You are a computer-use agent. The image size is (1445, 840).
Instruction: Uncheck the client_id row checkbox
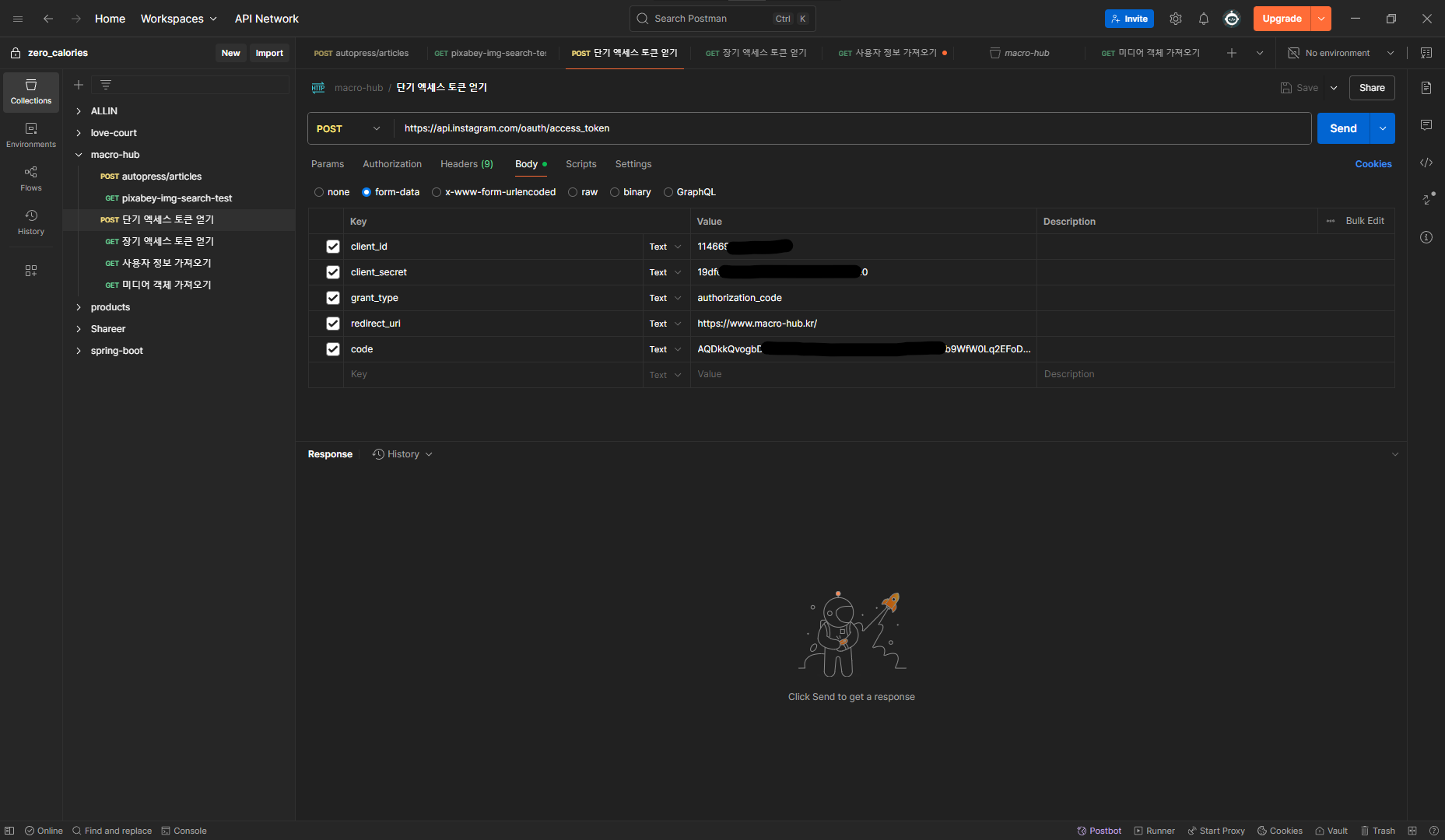[x=333, y=247]
